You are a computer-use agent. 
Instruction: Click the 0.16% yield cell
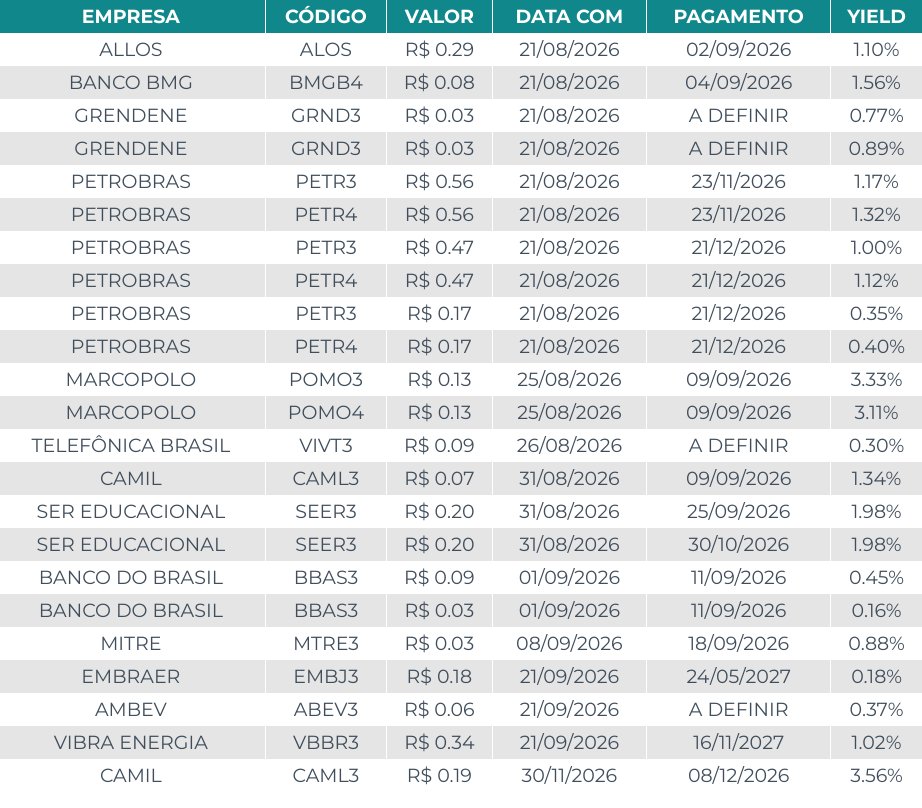click(x=876, y=610)
